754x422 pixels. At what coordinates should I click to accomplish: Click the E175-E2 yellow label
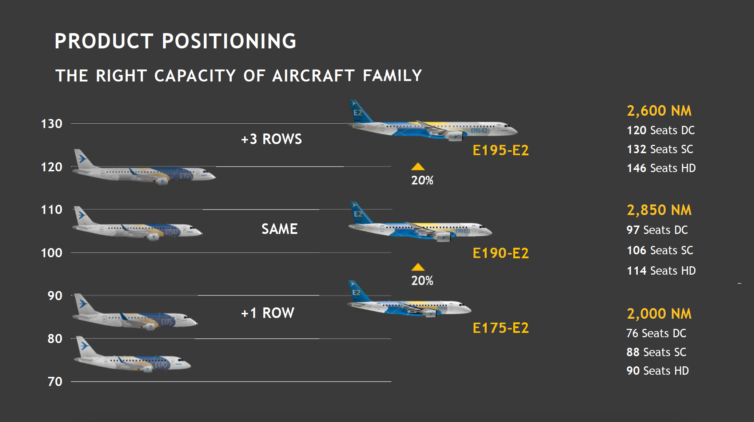click(x=501, y=328)
